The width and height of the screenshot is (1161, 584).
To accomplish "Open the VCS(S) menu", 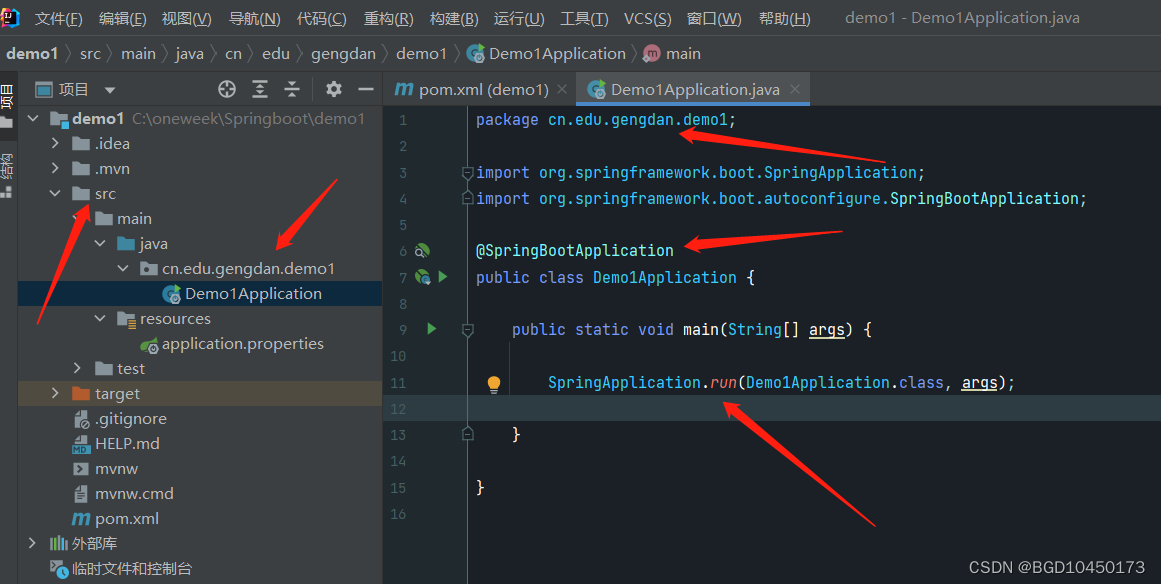I will pyautogui.click(x=648, y=19).
